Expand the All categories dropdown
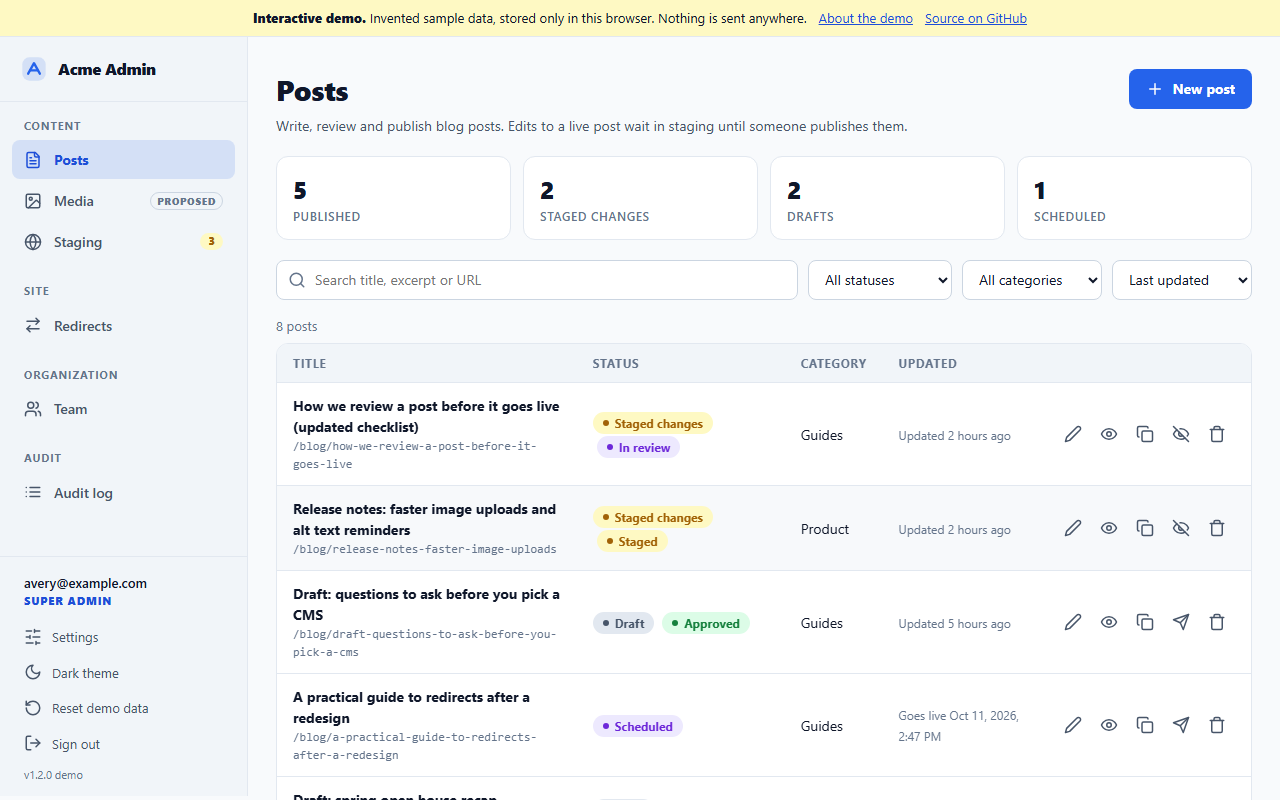 [1032, 280]
